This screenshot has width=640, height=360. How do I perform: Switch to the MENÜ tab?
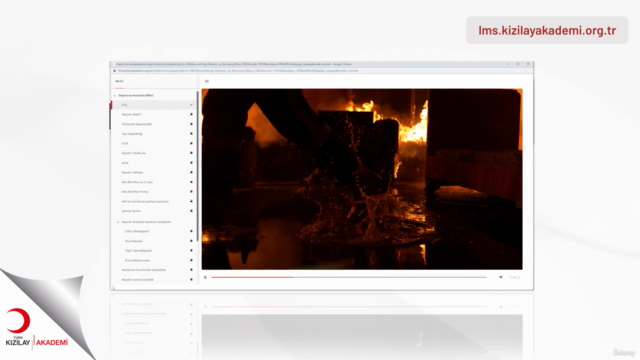pyautogui.click(x=119, y=81)
